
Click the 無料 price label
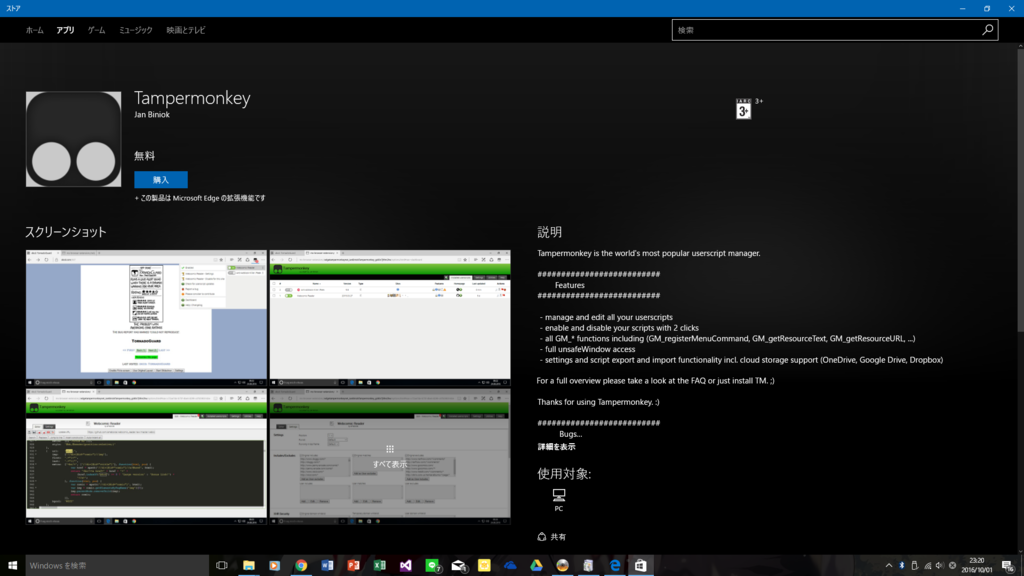(144, 156)
